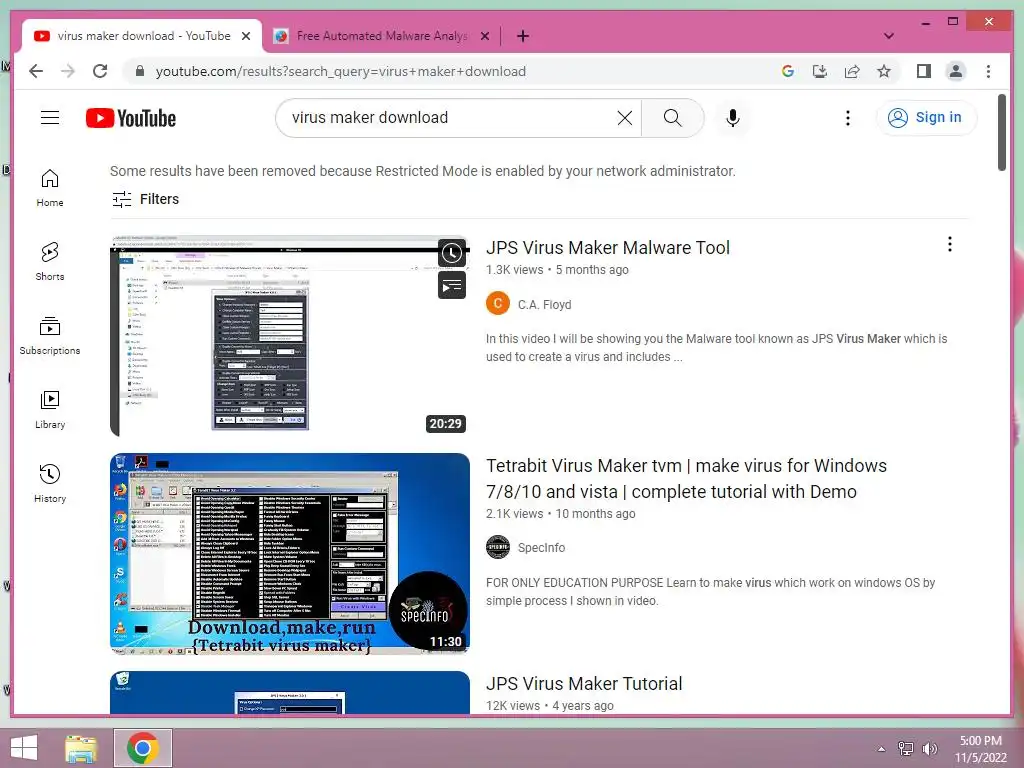
Task: Share this page from the address bar
Action: click(x=852, y=71)
